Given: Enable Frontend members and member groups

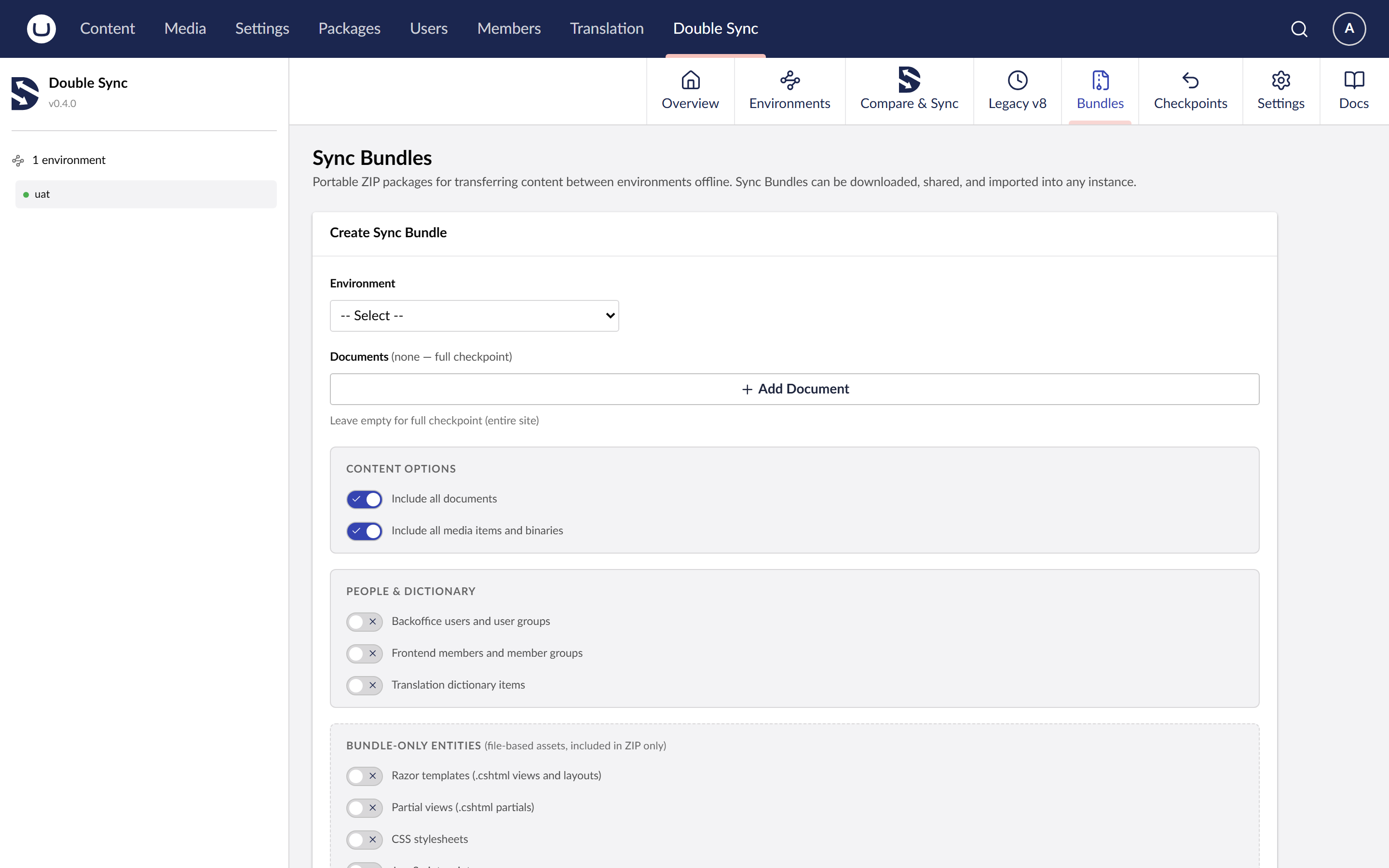Looking at the screenshot, I should [364, 653].
